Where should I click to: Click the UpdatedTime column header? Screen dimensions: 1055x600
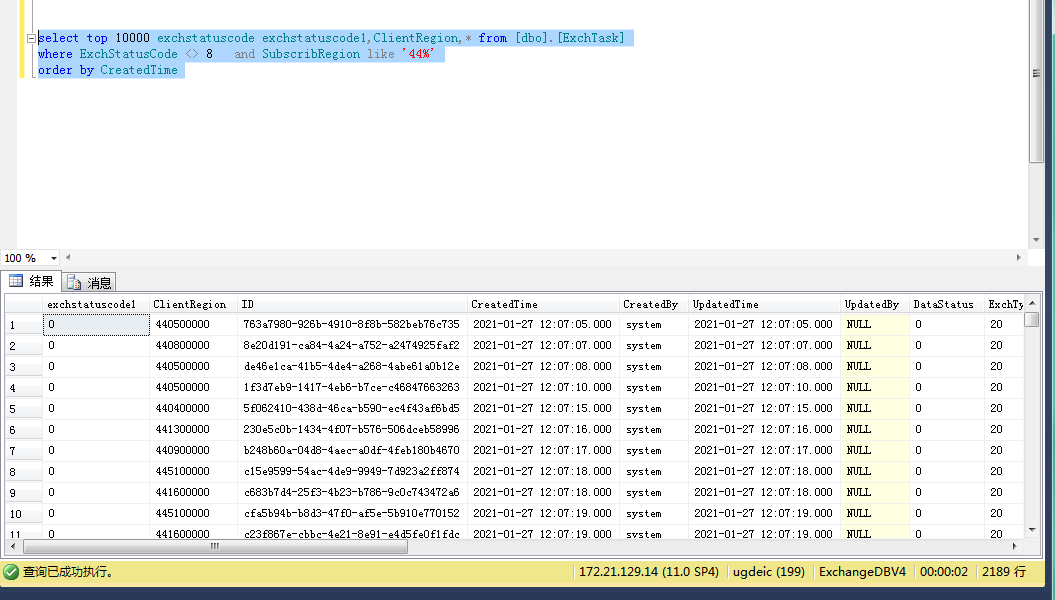click(764, 304)
